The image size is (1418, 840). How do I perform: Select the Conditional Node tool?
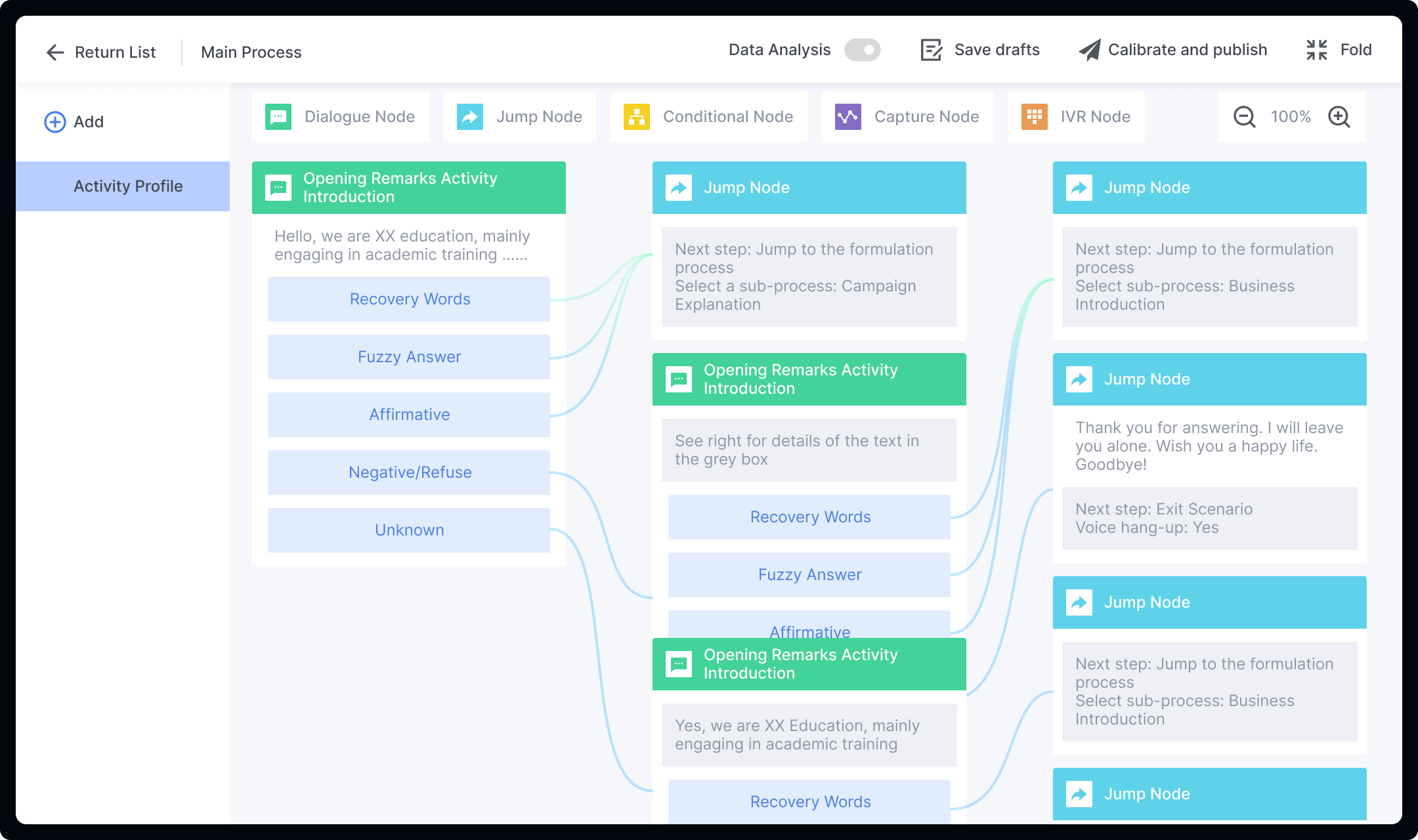pyautogui.click(x=709, y=117)
